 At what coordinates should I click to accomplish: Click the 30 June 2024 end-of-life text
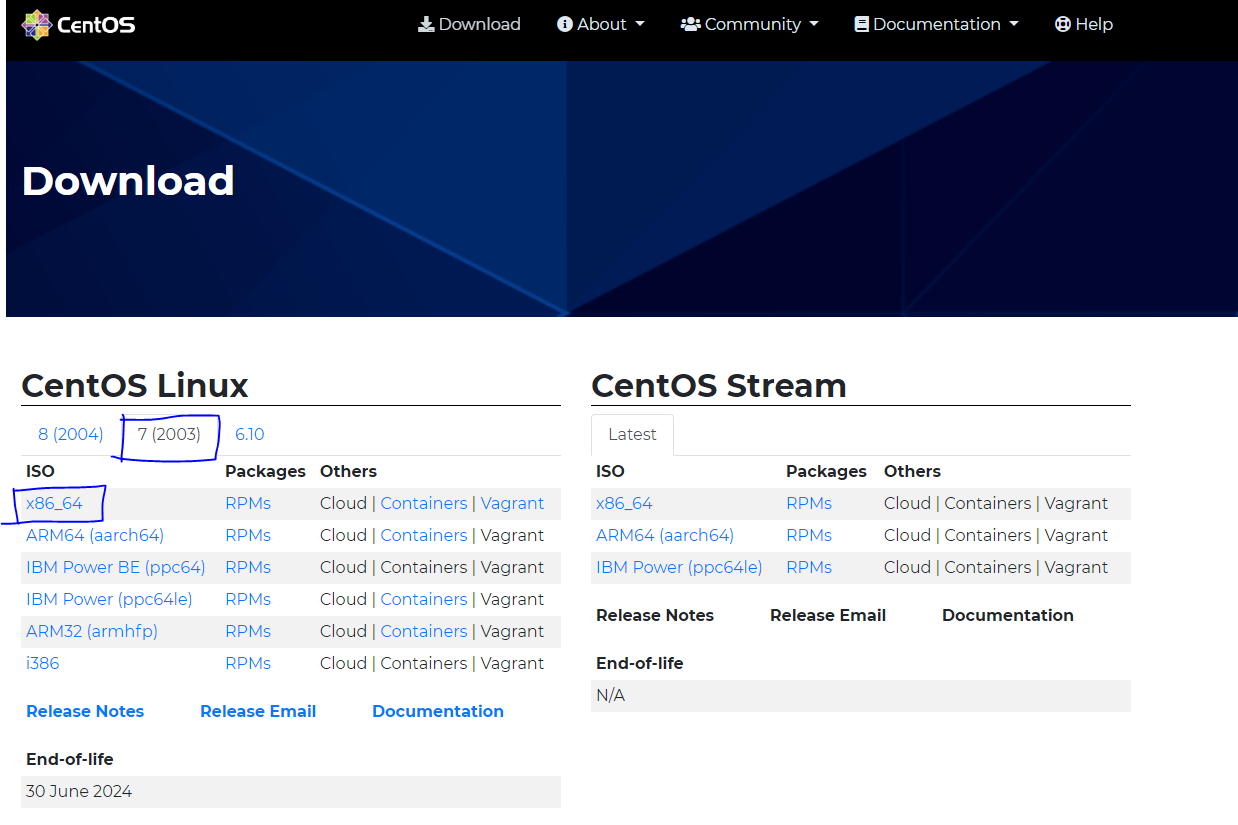click(x=79, y=791)
